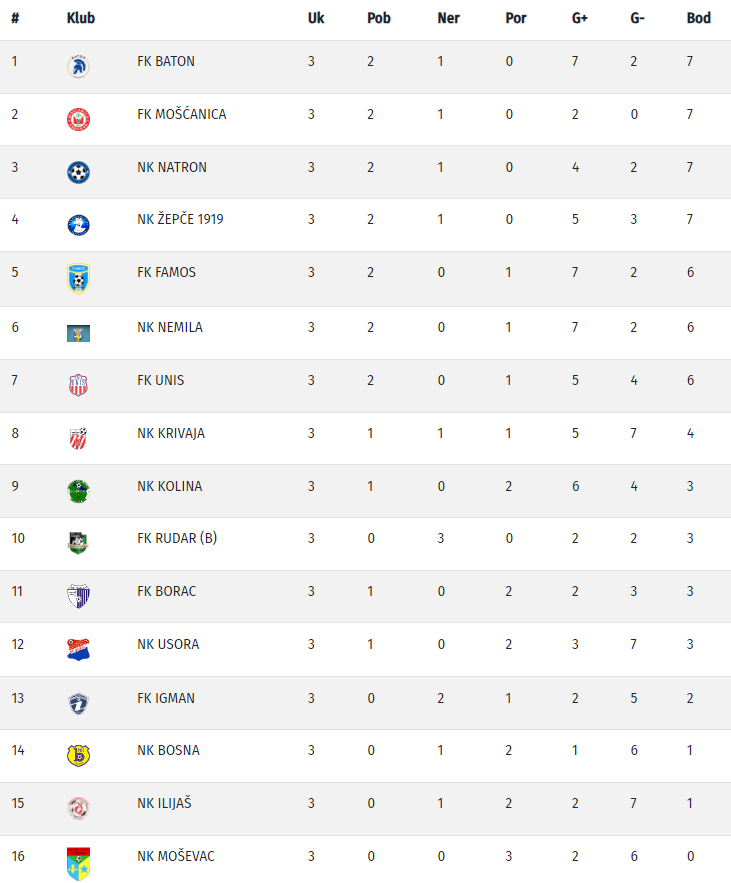This screenshot has height=883, width=731.
Task: Click the NK Nemila club logo
Action: click(x=78, y=333)
